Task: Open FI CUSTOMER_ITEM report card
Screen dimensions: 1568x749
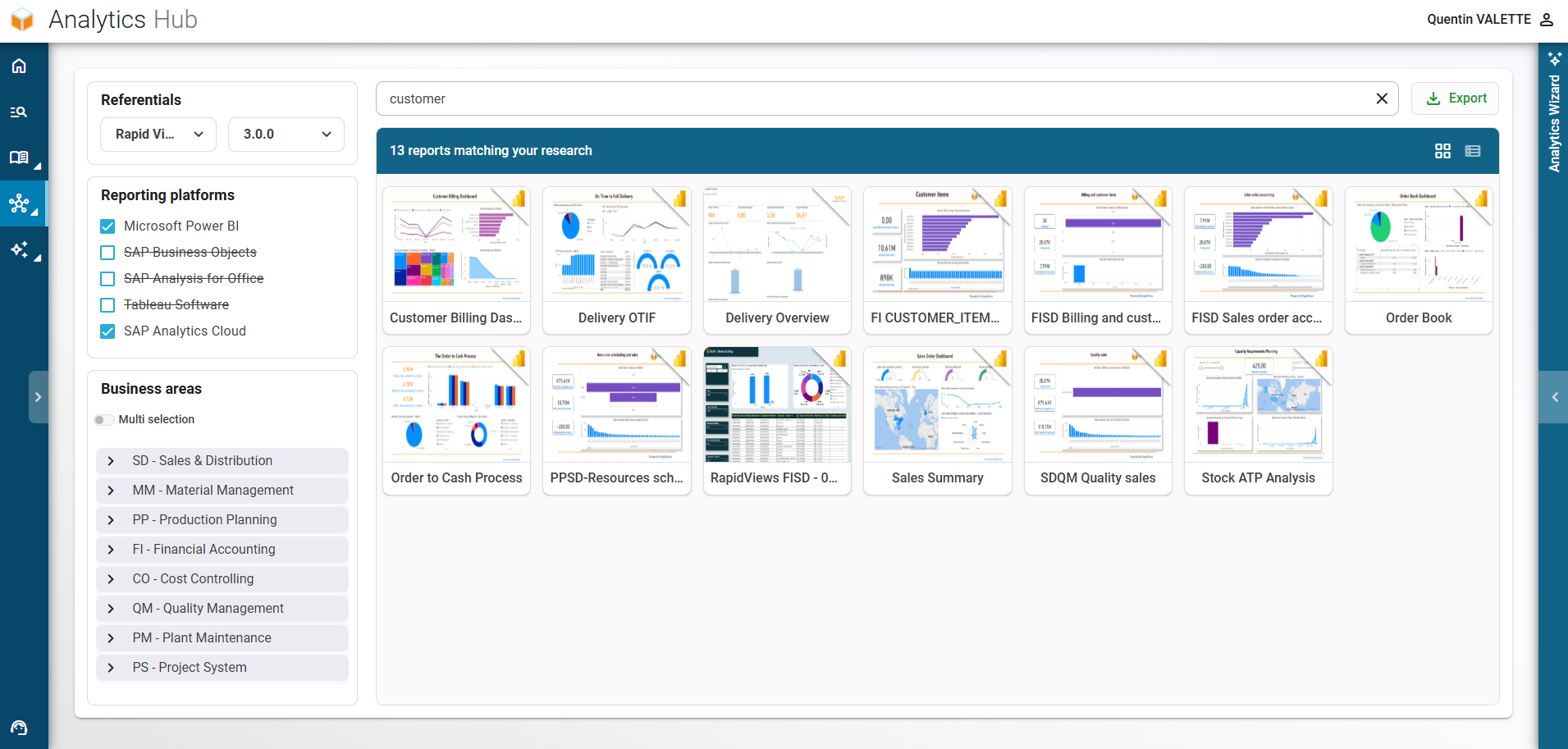Action: click(937, 261)
